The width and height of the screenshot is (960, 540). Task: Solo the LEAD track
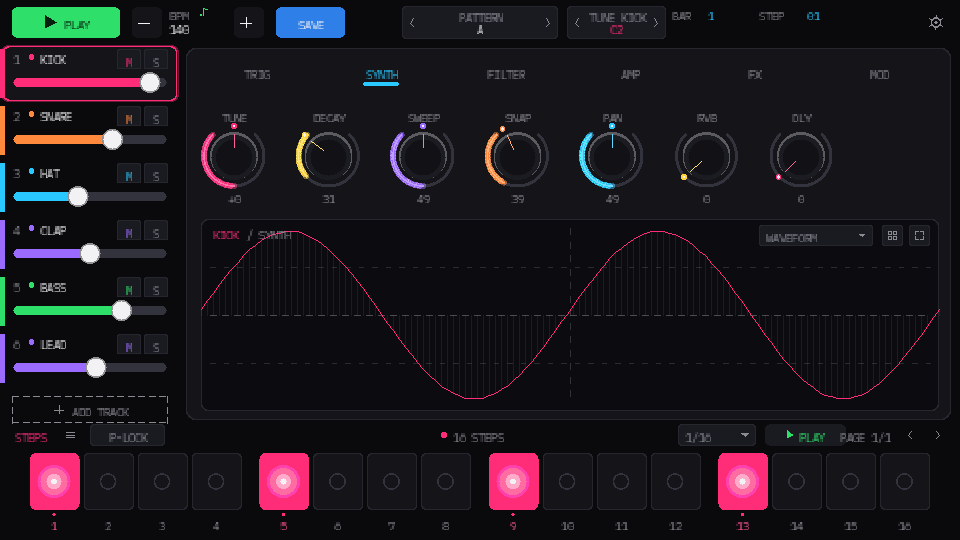pyautogui.click(x=156, y=346)
